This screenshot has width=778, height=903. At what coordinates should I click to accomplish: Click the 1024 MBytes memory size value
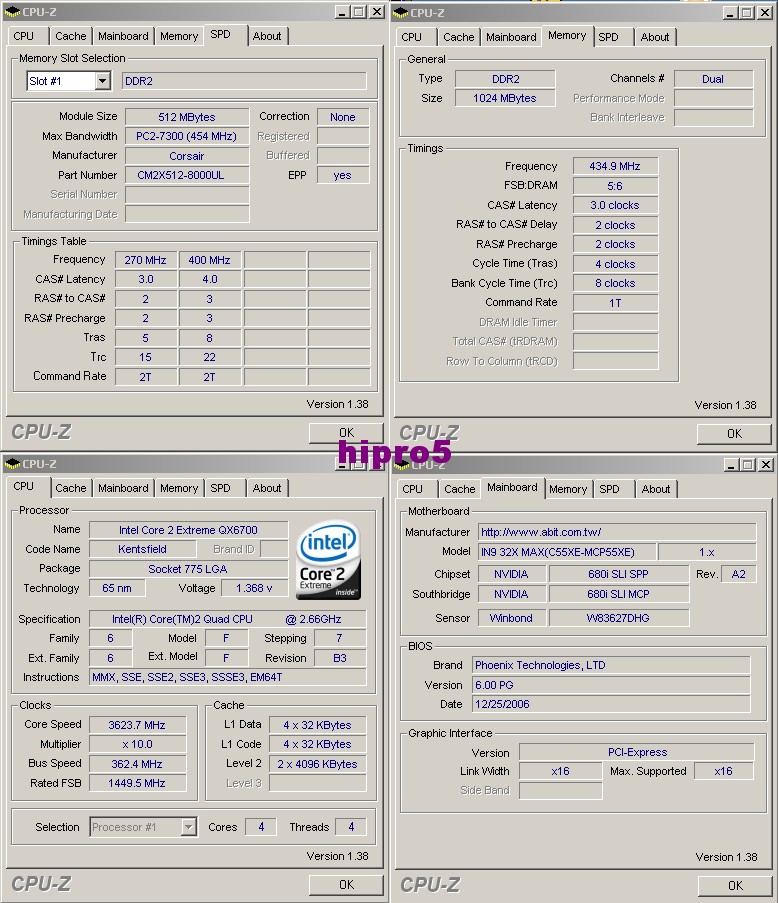point(505,98)
